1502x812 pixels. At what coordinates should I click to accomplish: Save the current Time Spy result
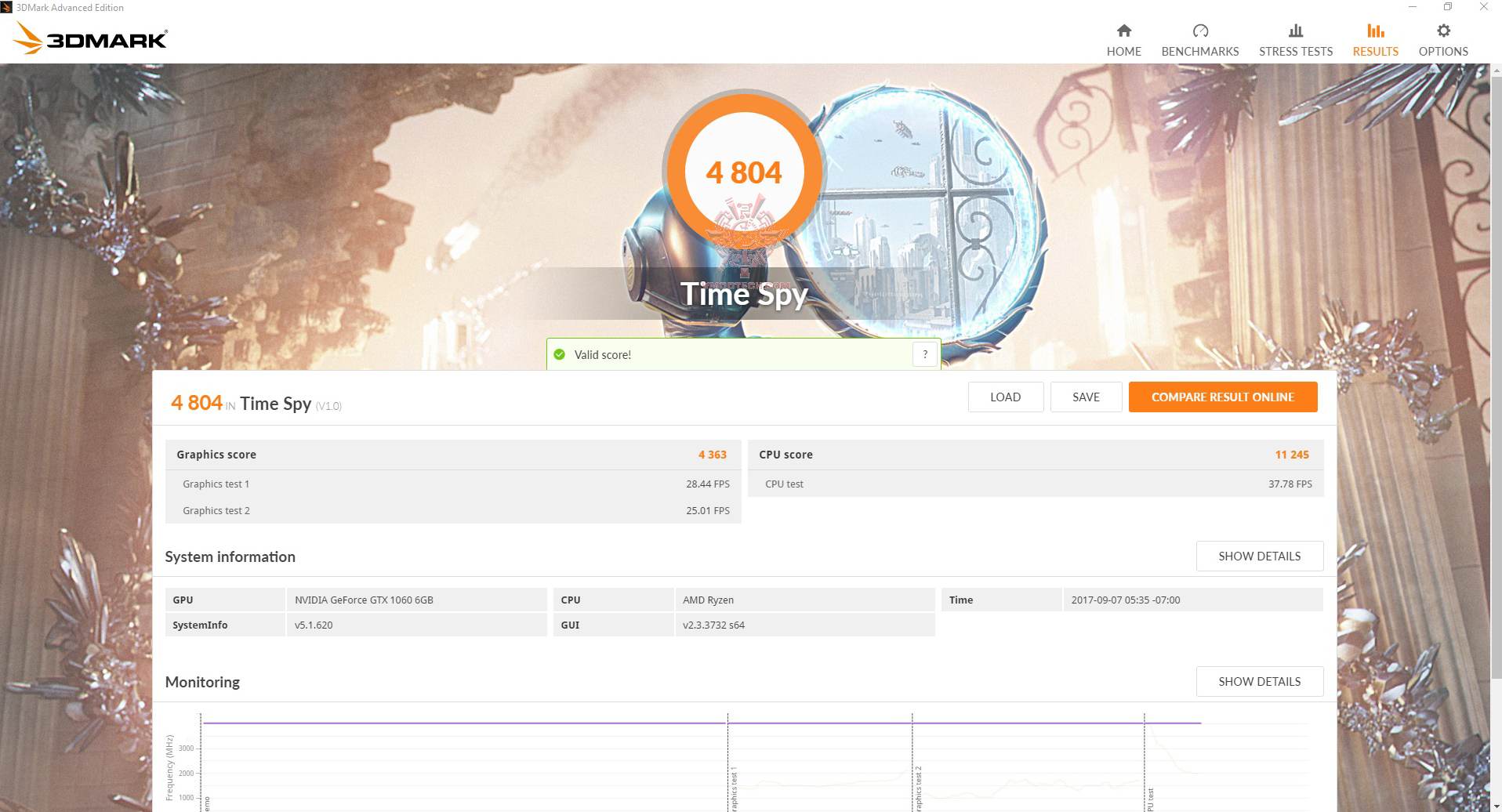click(1086, 397)
